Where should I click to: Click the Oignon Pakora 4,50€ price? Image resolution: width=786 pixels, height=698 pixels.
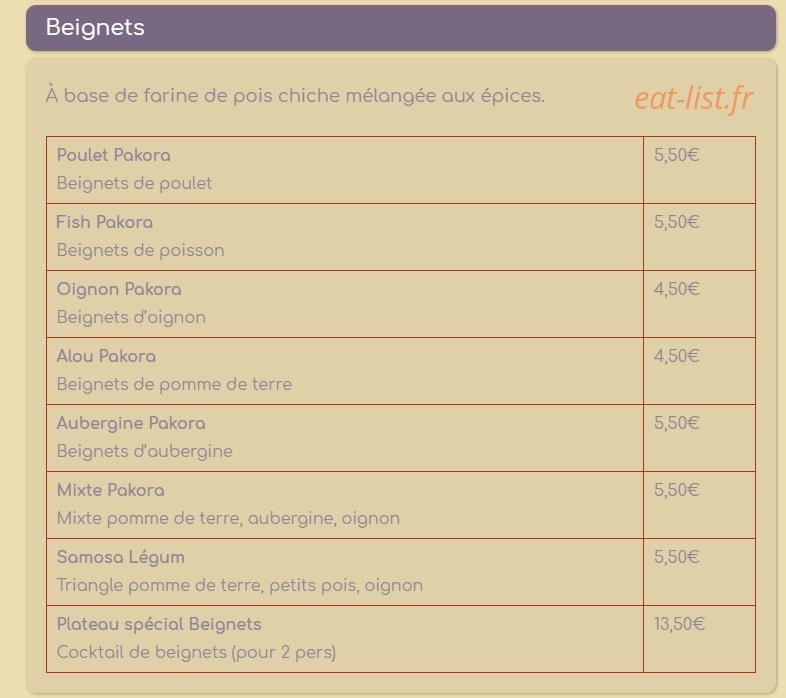pos(676,289)
